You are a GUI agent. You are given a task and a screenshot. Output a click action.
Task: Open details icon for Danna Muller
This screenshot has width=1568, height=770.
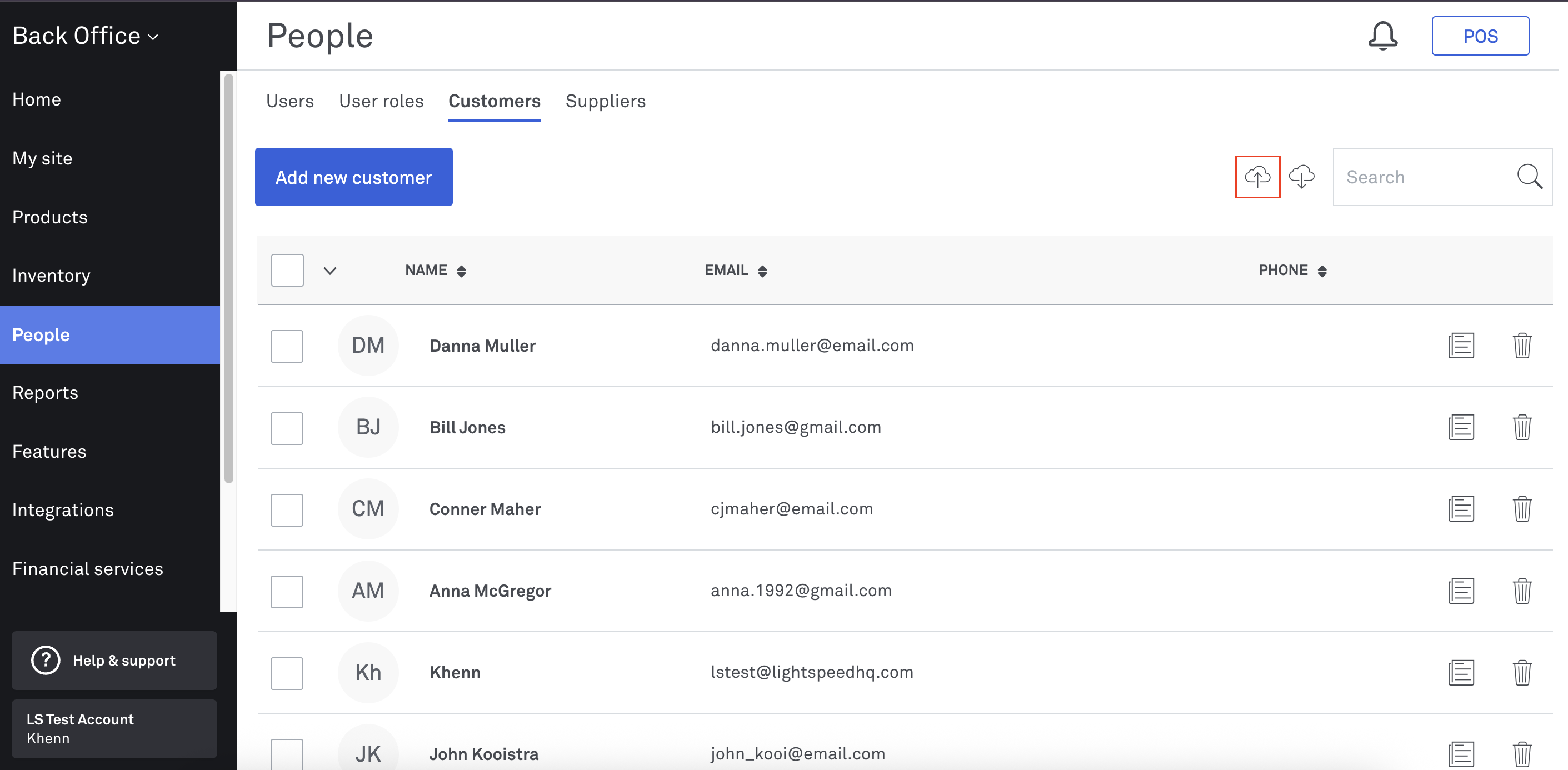(1460, 346)
